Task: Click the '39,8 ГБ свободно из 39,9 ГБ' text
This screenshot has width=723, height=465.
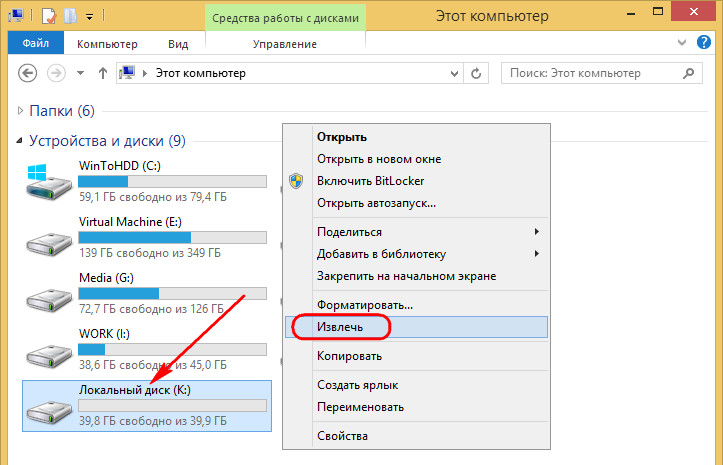Action: click(153, 421)
